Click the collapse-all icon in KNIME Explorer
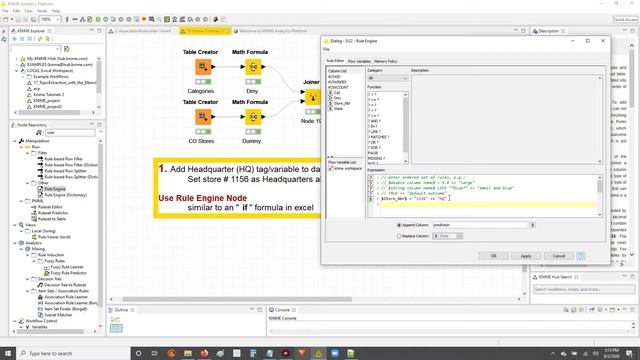The width and height of the screenshot is (640, 360). pyautogui.click(x=22, y=39)
